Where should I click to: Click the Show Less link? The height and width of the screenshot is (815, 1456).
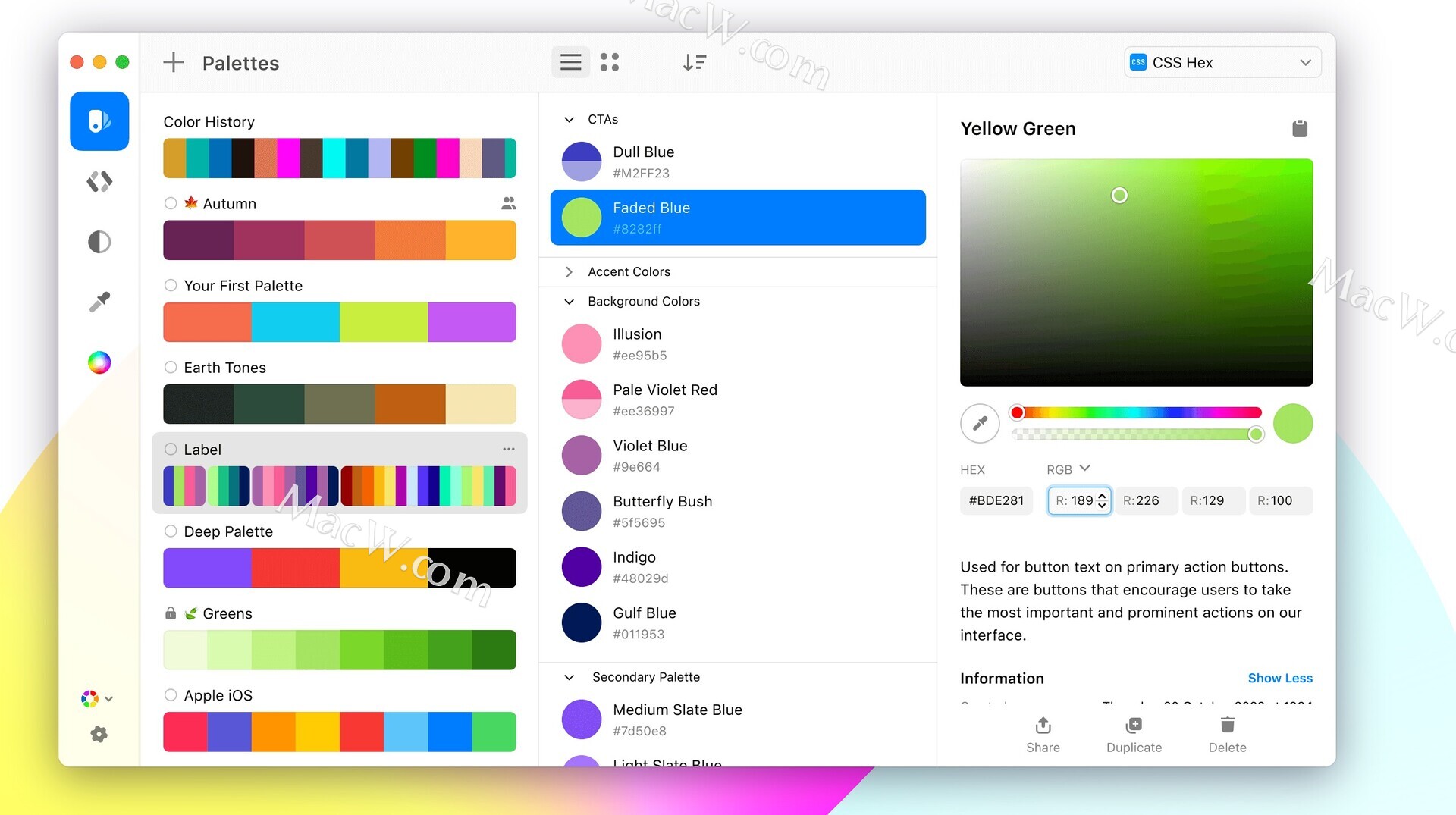click(x=1279, y=678)
